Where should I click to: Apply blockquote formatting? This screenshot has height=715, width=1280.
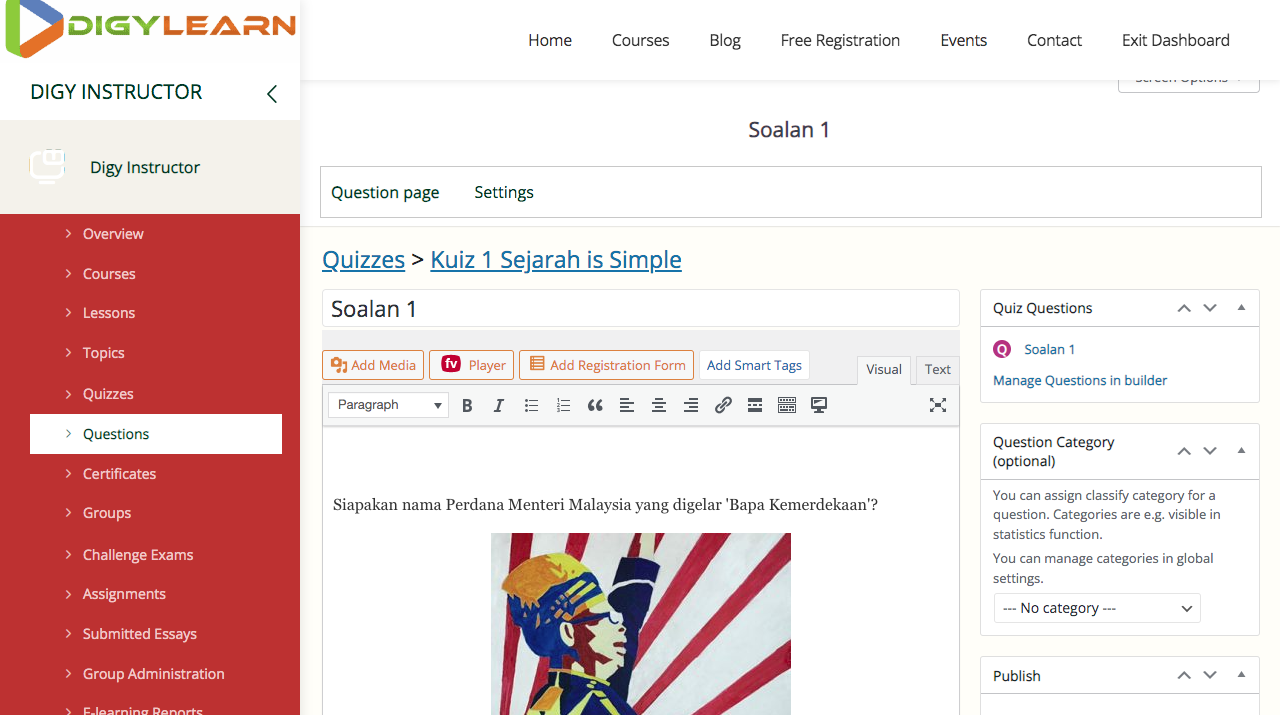(595, 405)
